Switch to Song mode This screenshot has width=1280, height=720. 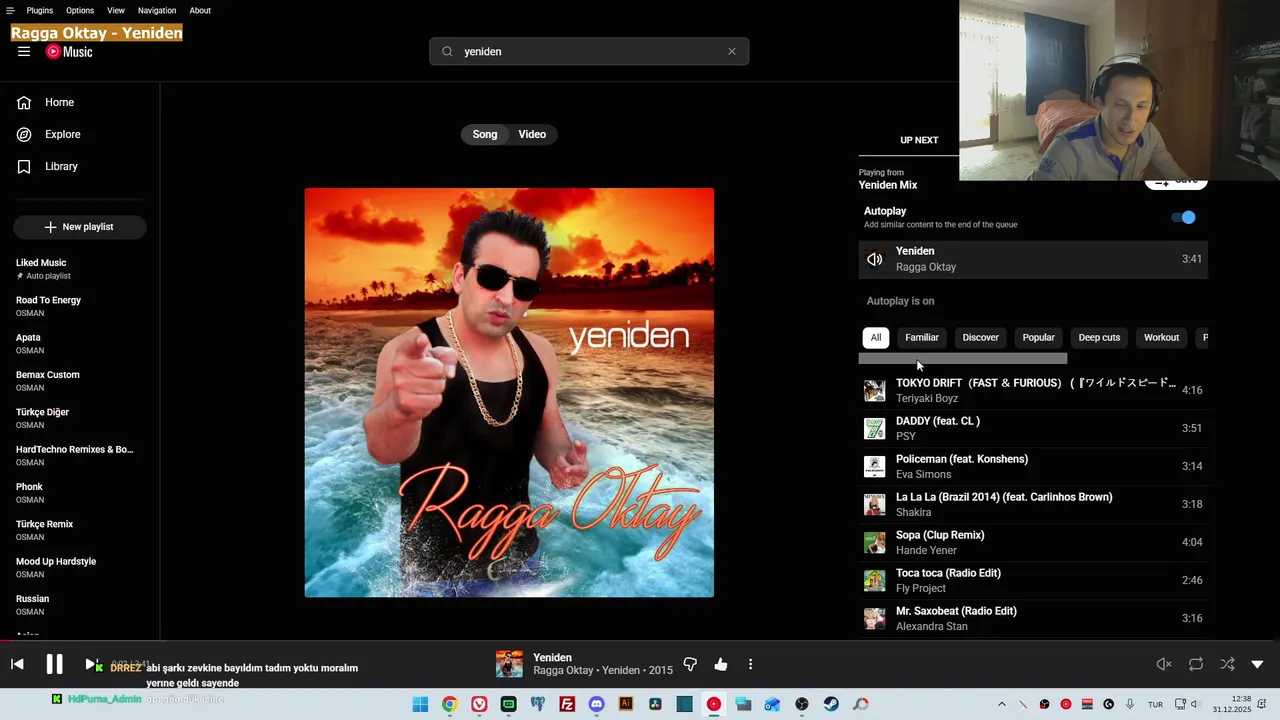[485, 134]
